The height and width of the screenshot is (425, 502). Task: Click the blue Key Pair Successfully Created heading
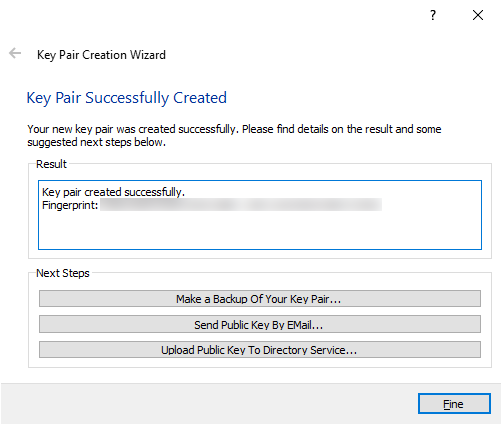[127, 98]
